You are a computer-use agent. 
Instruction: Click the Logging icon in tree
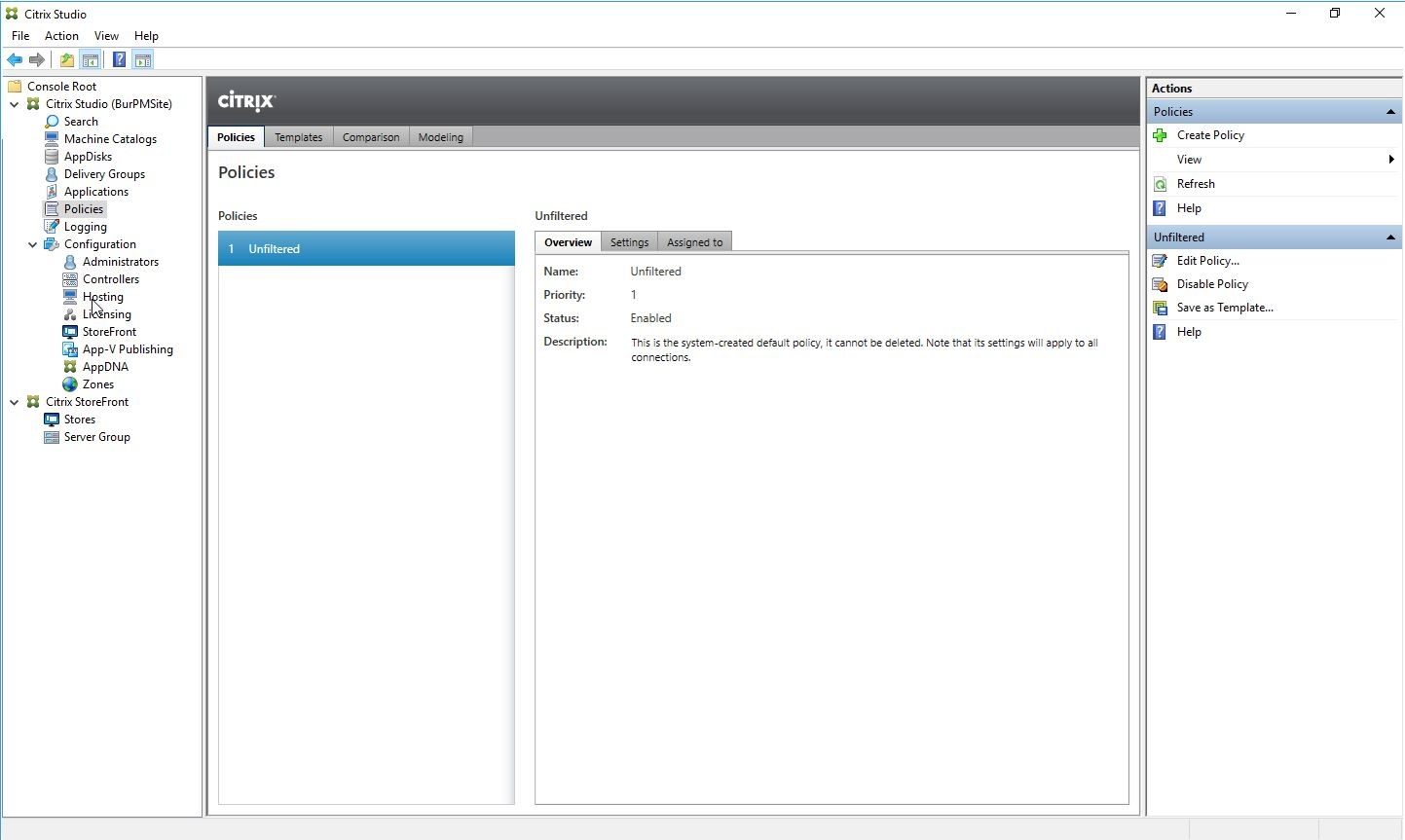click(52, 227)
